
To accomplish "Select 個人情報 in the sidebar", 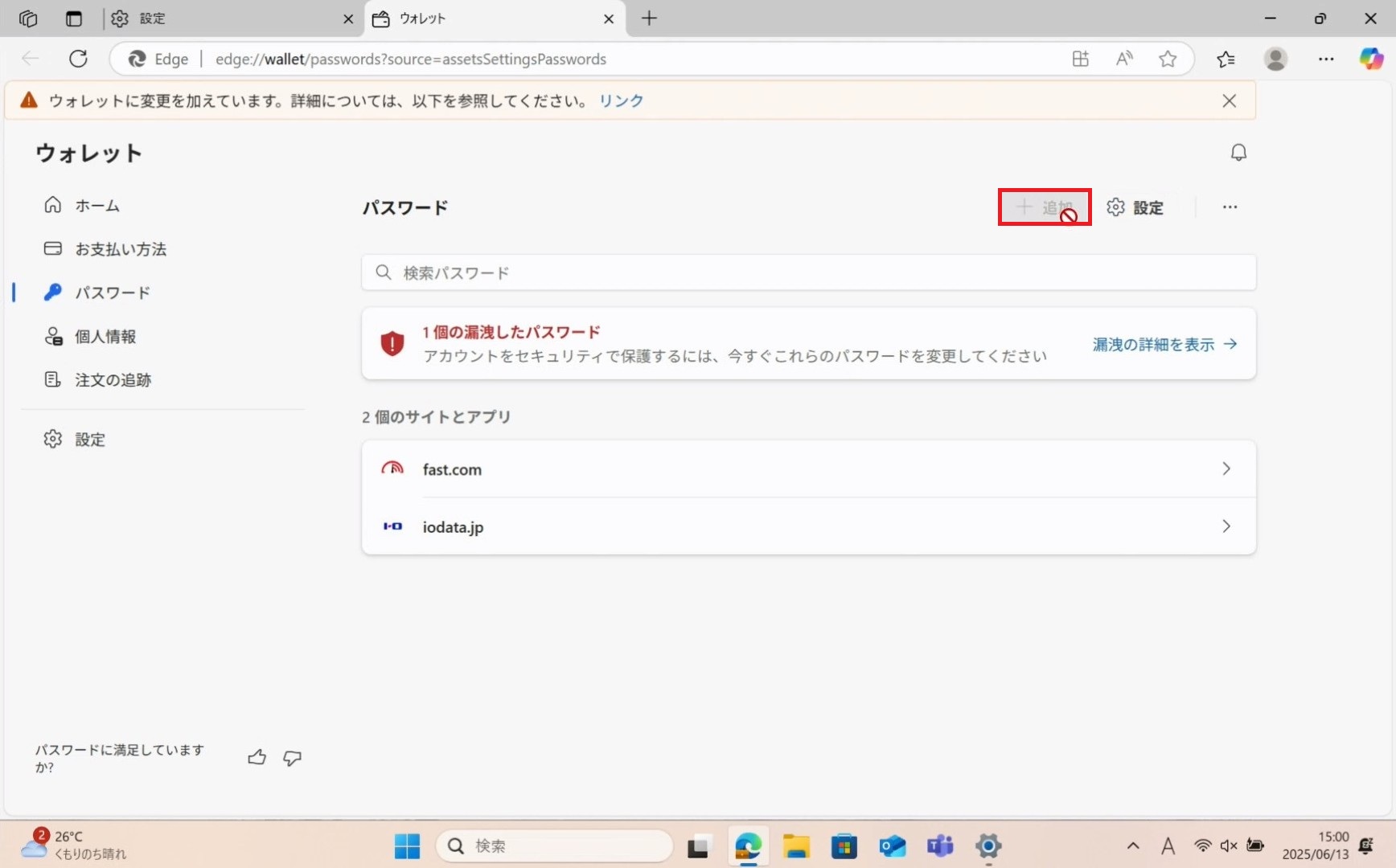I will coord(105,336).
